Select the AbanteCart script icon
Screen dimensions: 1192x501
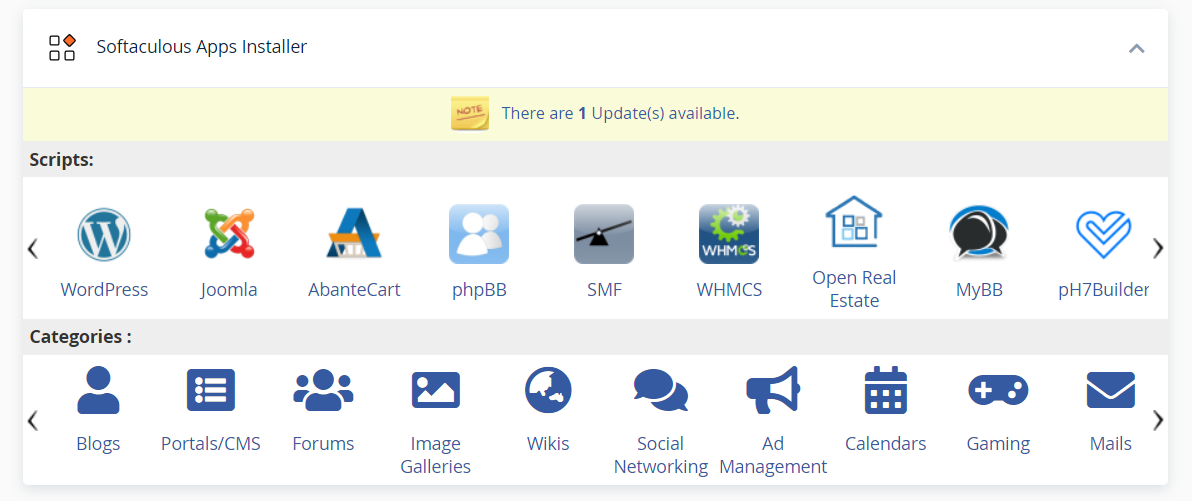(x=353, y=234)
